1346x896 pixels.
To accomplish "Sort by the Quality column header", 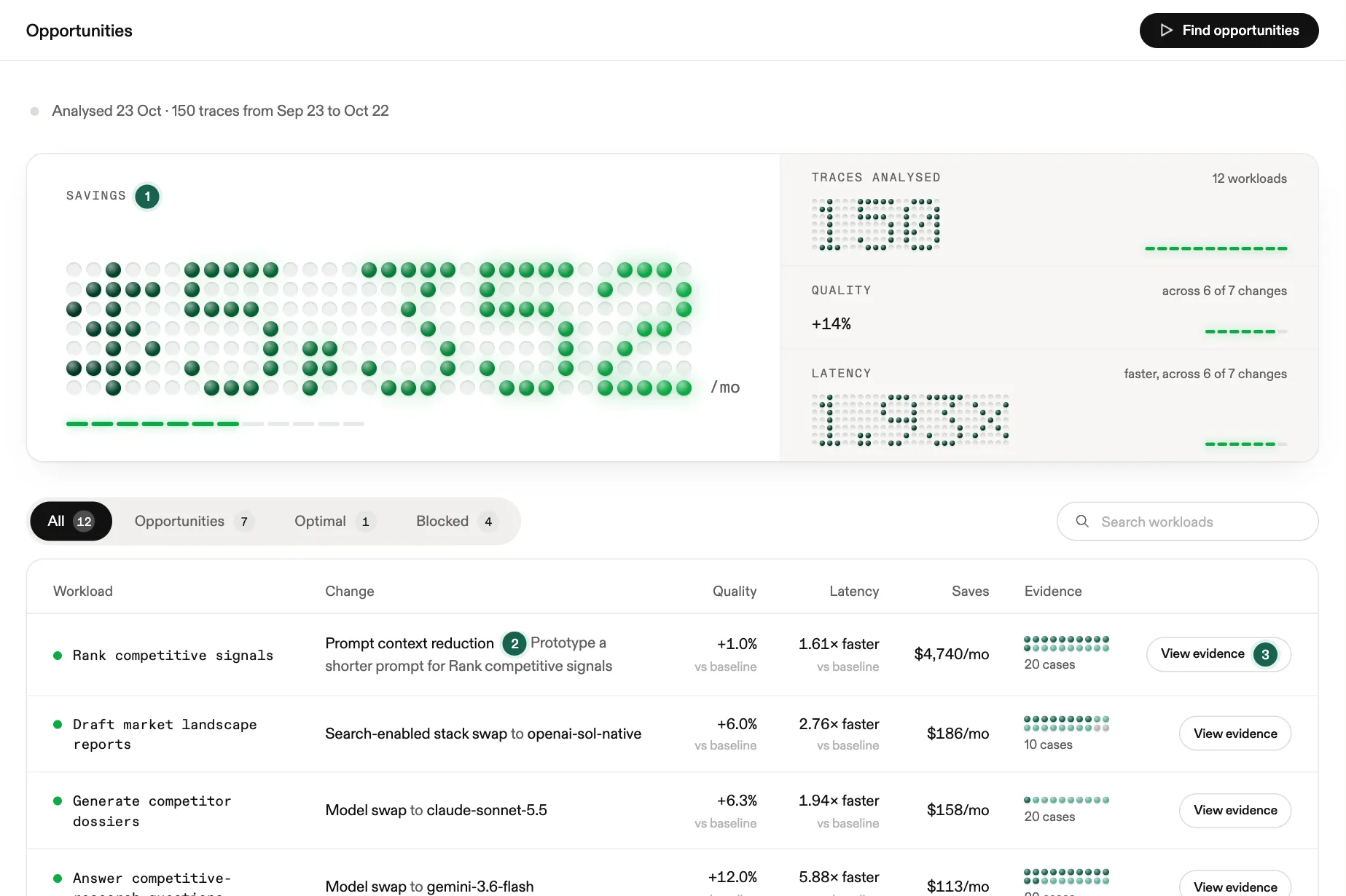I will point(735,592).
